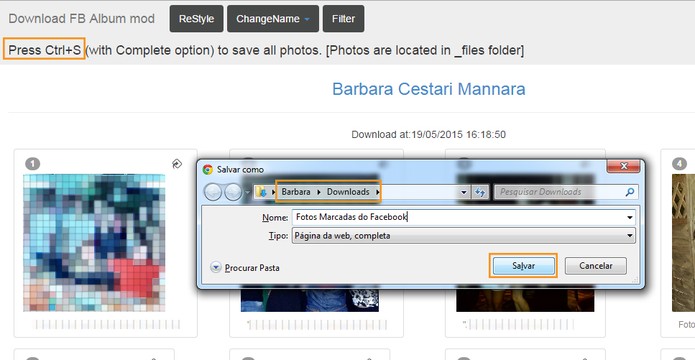Expand Procurar Pasta in dialog
695x360 pixels.
(x=245, y=267)
